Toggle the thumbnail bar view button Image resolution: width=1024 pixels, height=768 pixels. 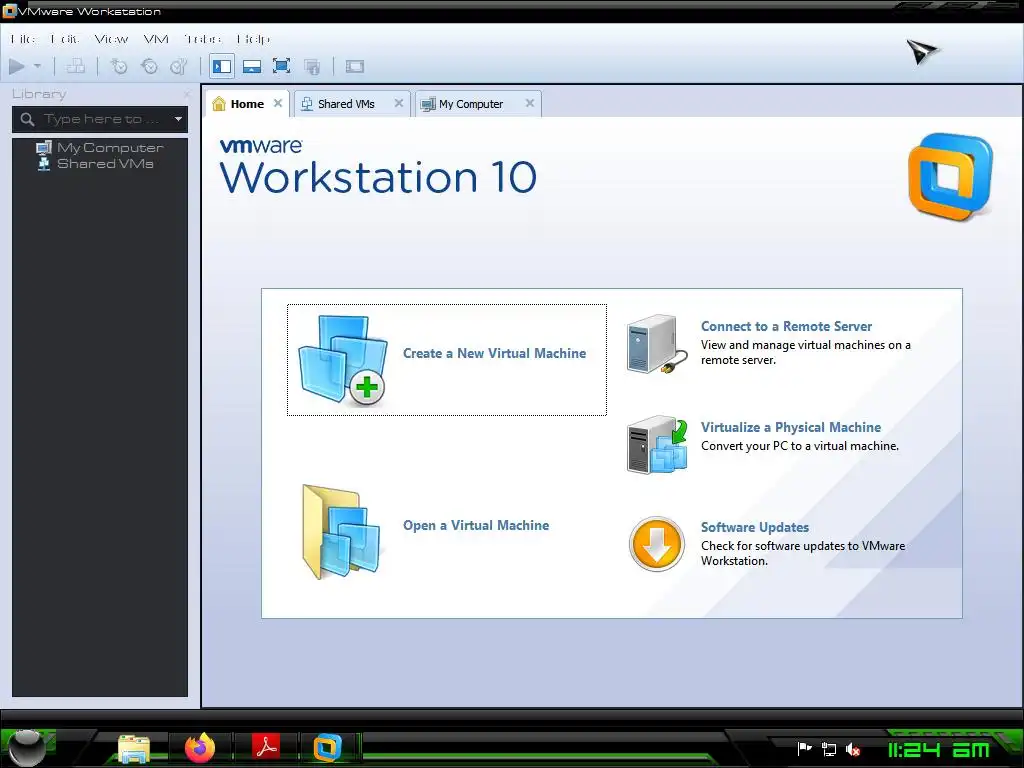pyautogui.click(x=252, y=66)
